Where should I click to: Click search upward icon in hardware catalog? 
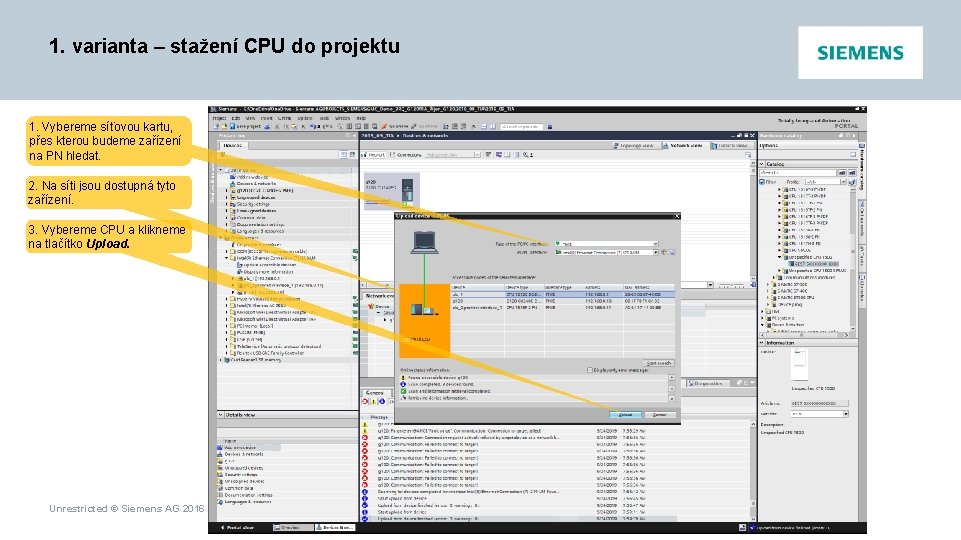pos(851,173)
